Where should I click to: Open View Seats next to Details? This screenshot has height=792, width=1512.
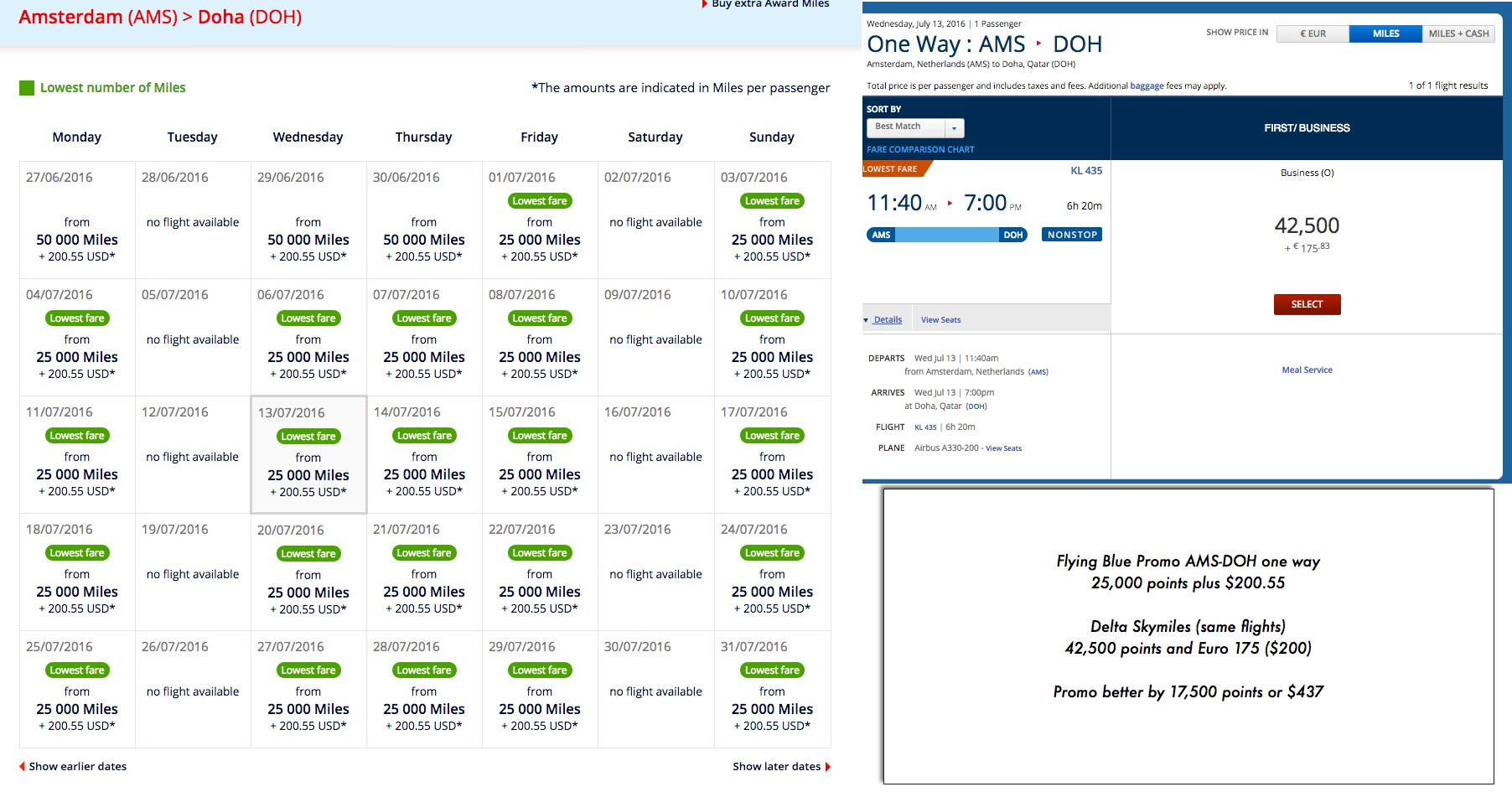click(x=940, y=320)
